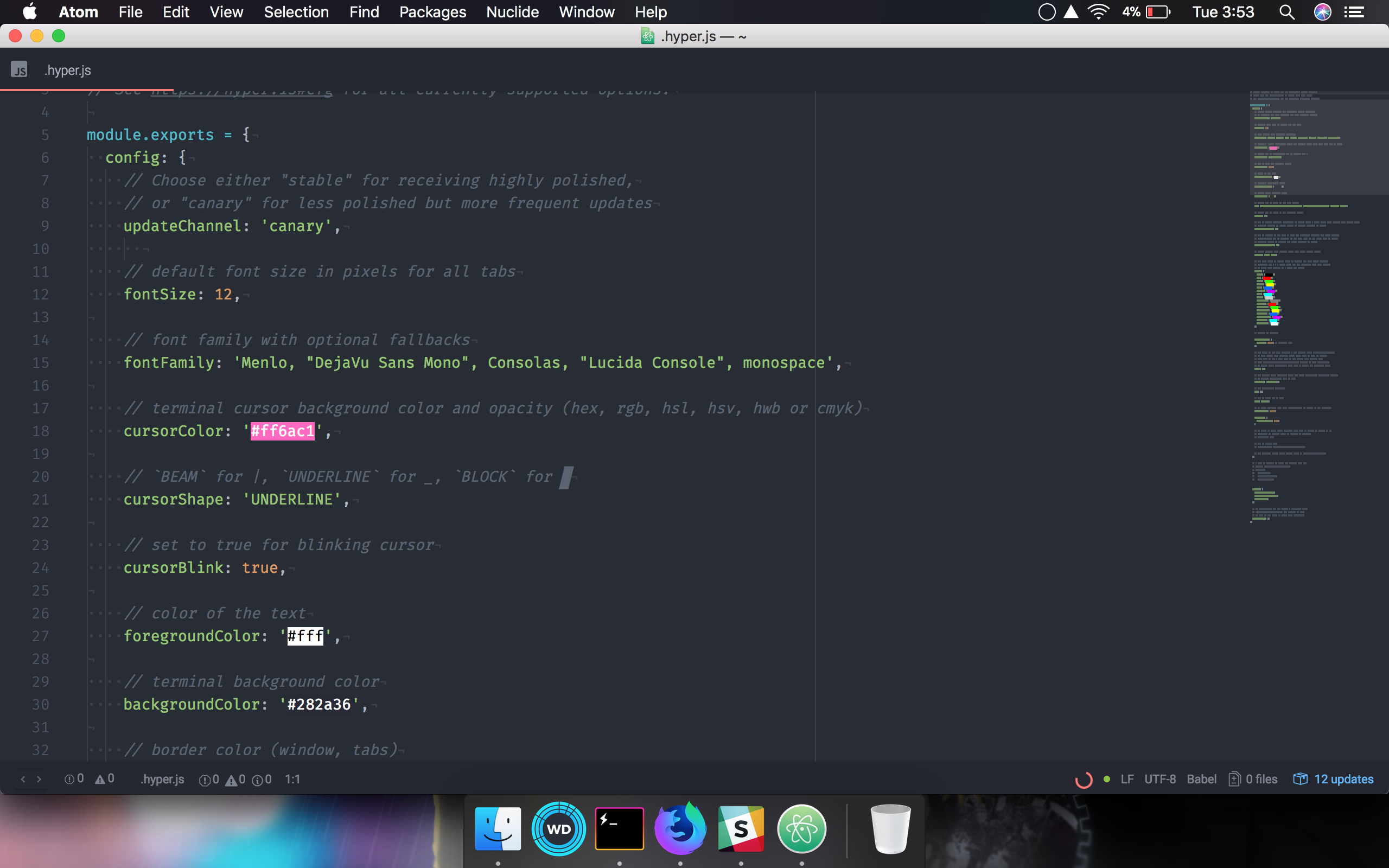Viewport: 1389px width, 868px height.
Task: Click the package icon next to 12 updates
Action: (1299, 778)
